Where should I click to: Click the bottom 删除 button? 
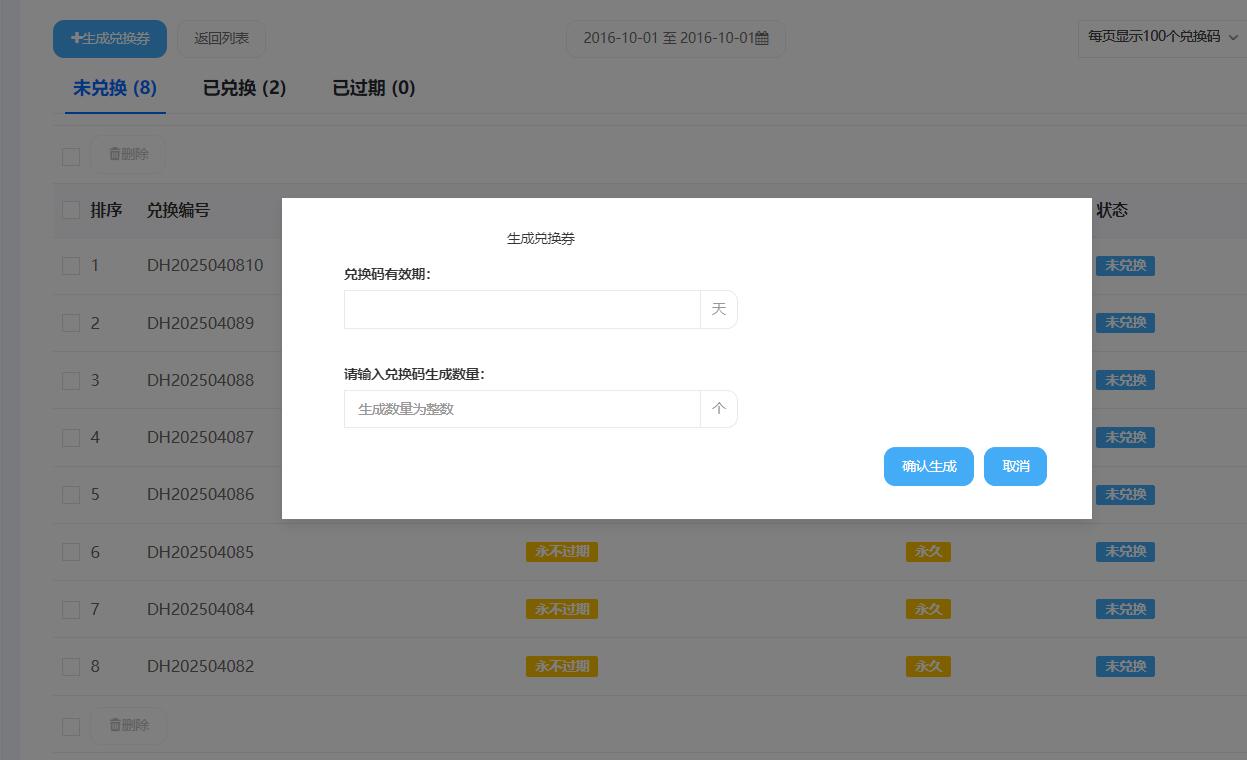click(x=128, y=725)
